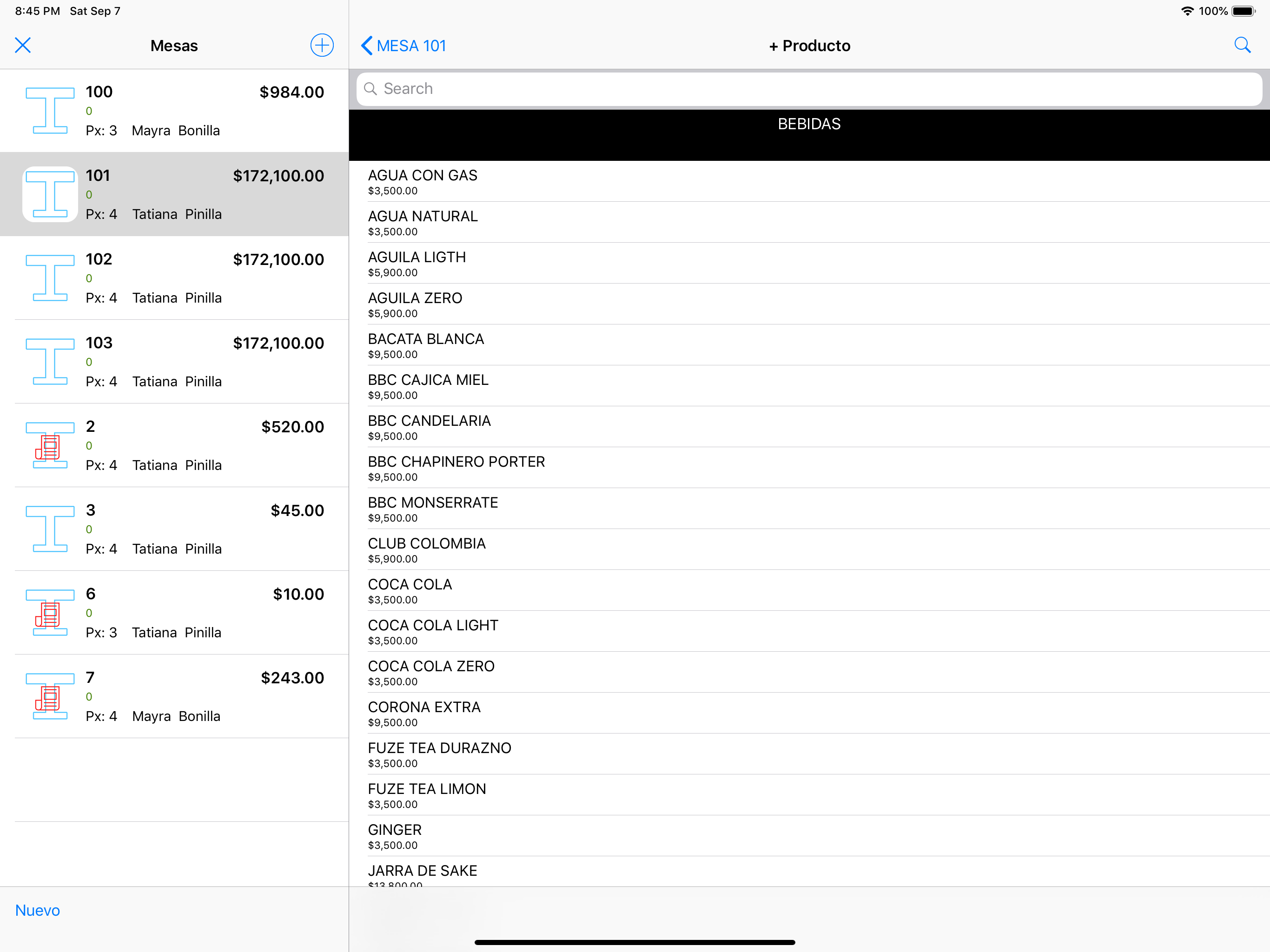Select the table icon for mesa 3
The width and height of the screenshot is (1270, 952).
tap(50, 529)
